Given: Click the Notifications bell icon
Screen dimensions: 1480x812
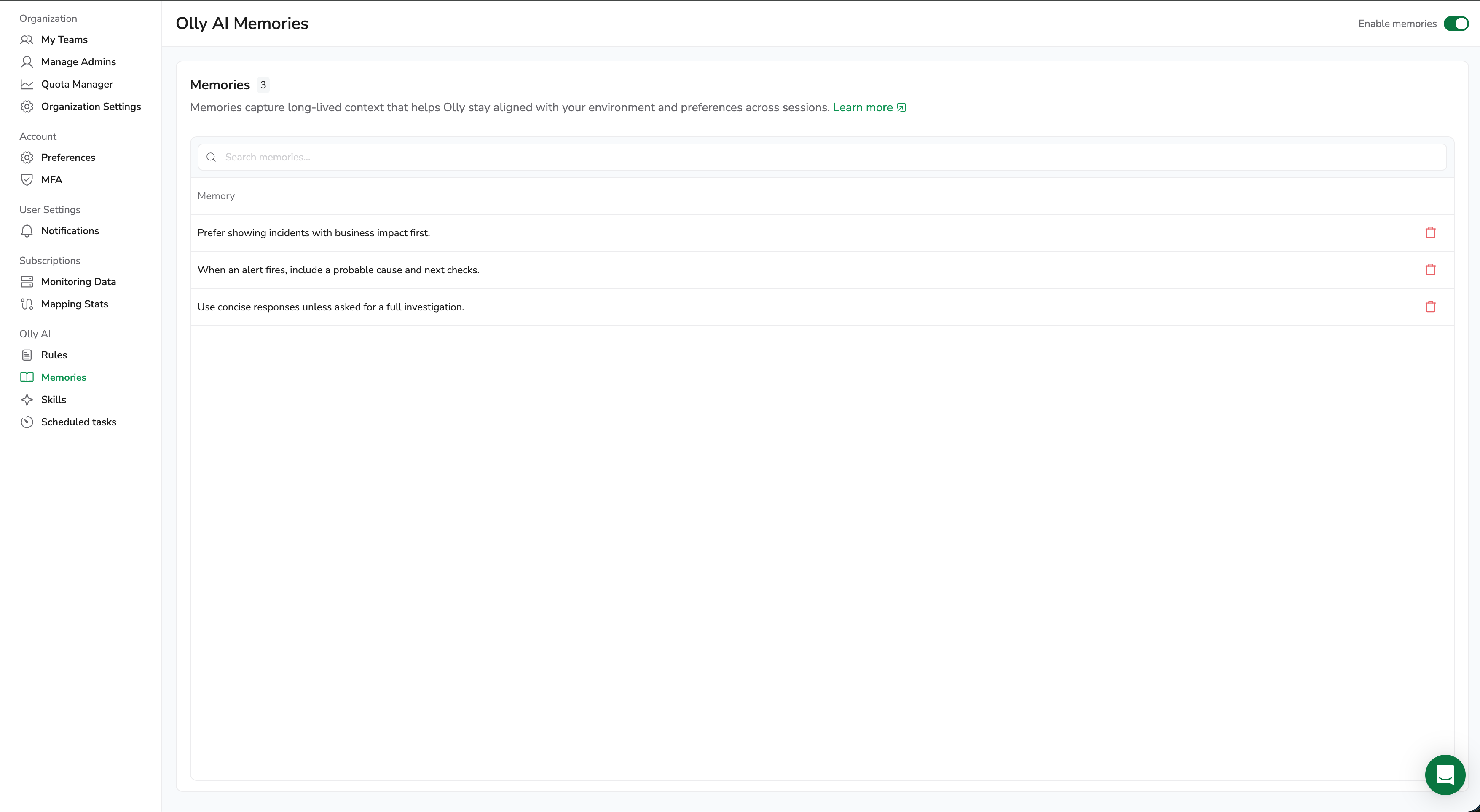Looking at the screenshot, I should pyautogui.click(x=27, y=231).
